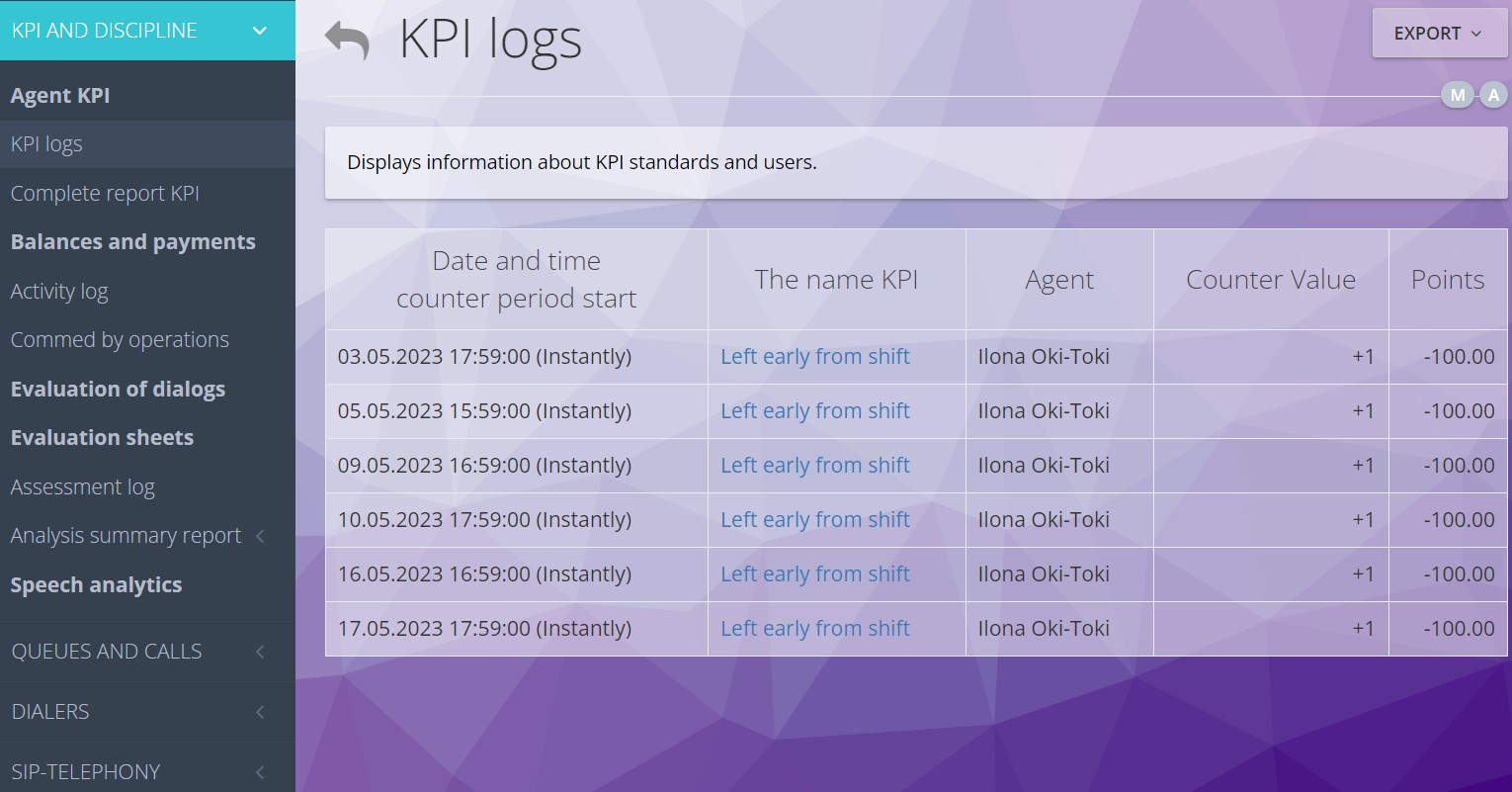Open Left early from shift link for 03.05.2023

[815, 357]
